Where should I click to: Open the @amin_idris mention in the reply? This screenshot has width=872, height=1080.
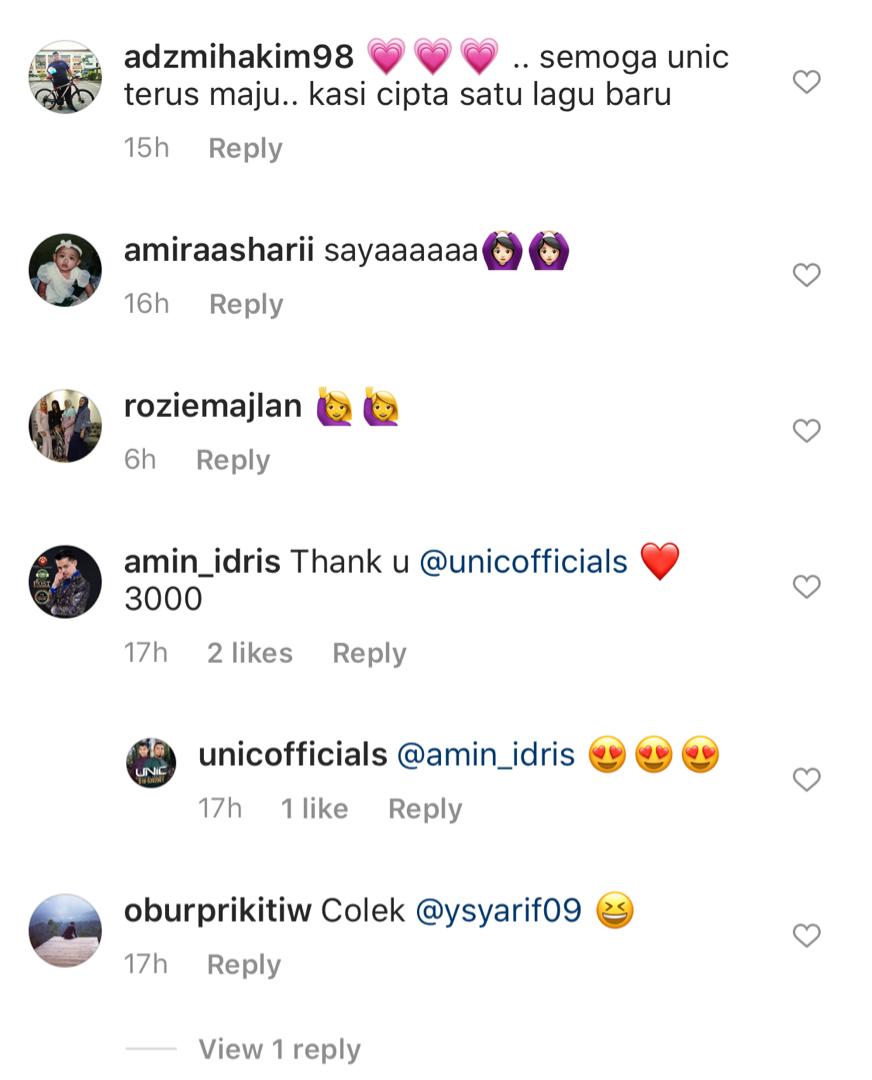coord(486,755)
